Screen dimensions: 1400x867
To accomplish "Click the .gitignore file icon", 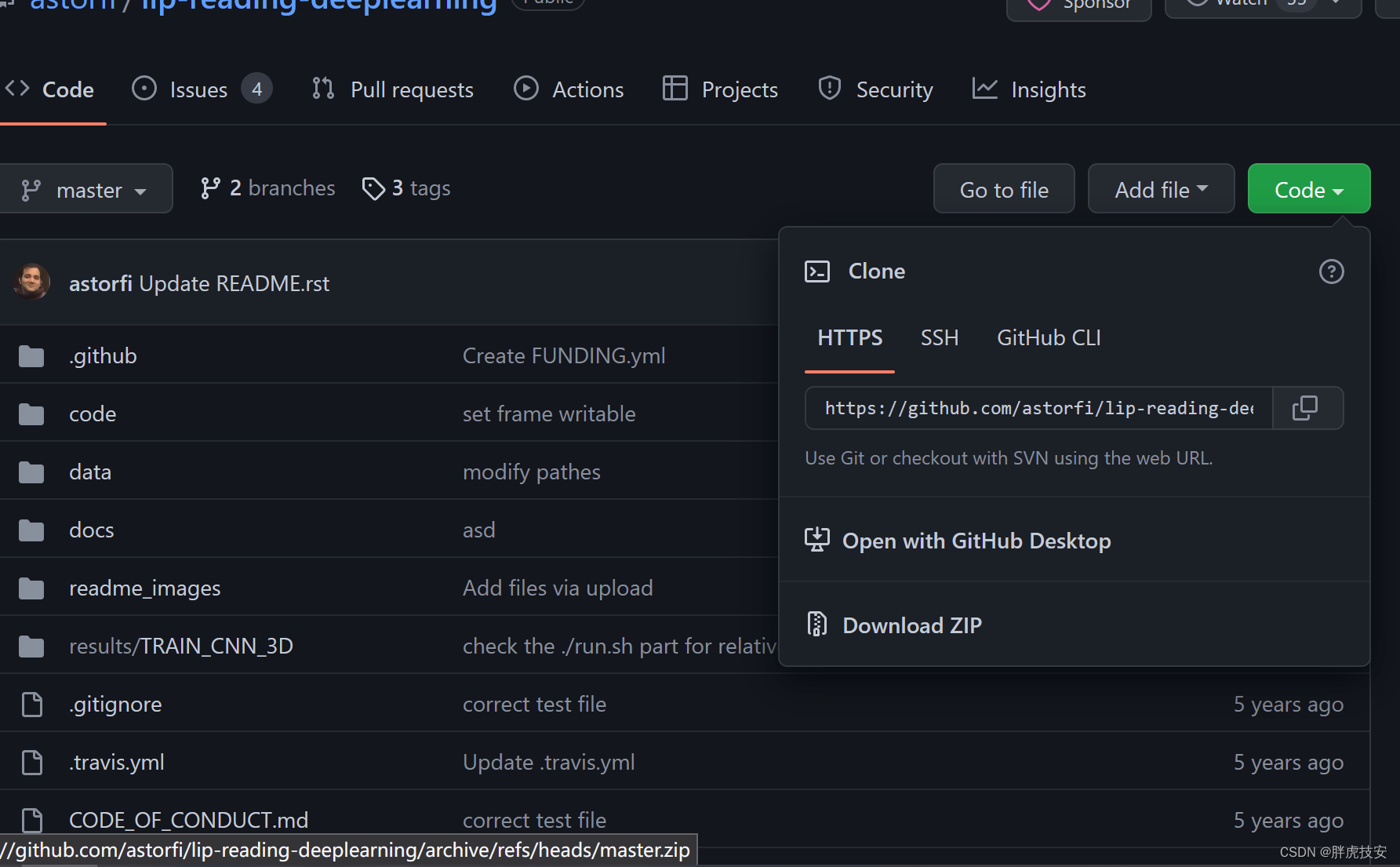I will tap(32, 705).
